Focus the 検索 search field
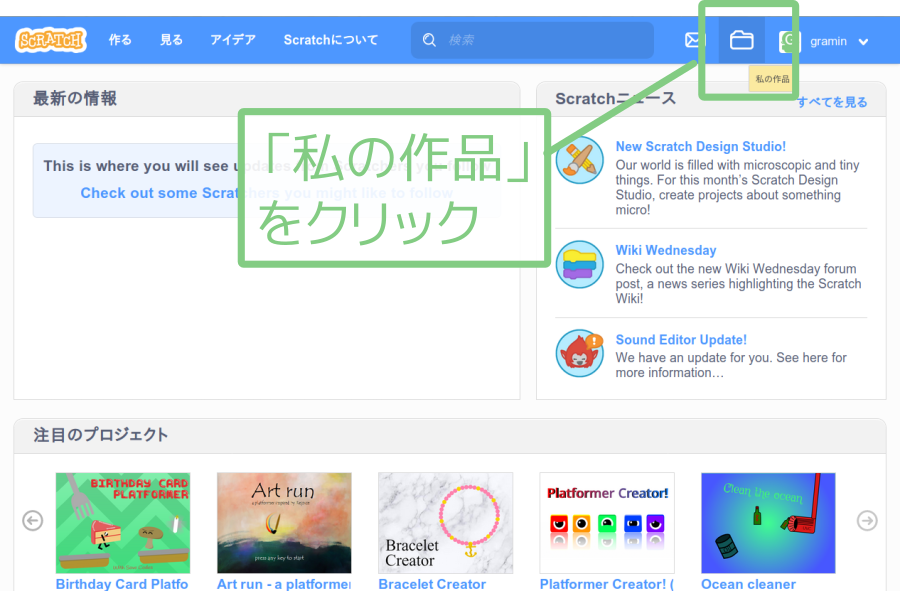900x591 pixels. [x=532, y=40]
